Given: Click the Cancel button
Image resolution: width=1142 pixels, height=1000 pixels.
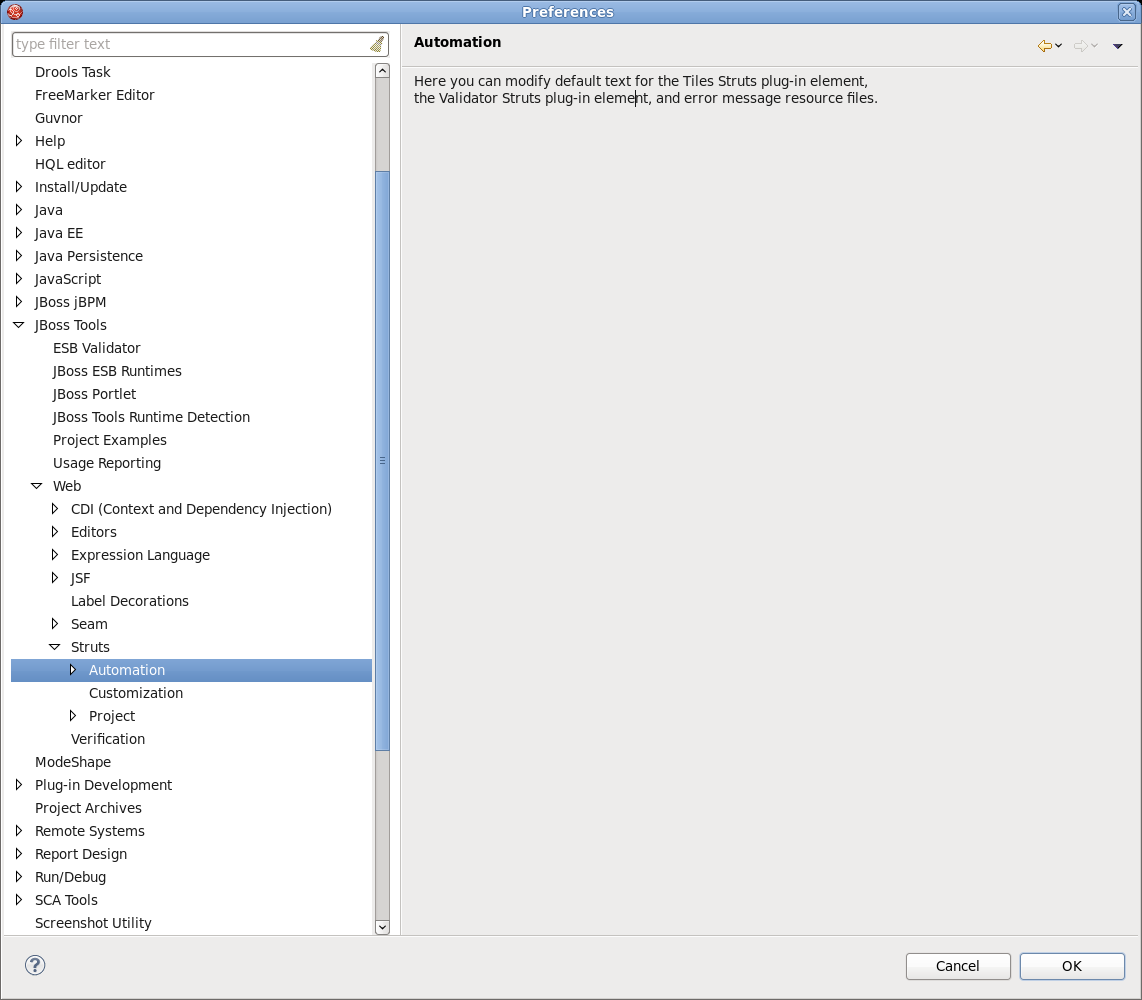Looking at the screenshot, I should coord(958,966).
